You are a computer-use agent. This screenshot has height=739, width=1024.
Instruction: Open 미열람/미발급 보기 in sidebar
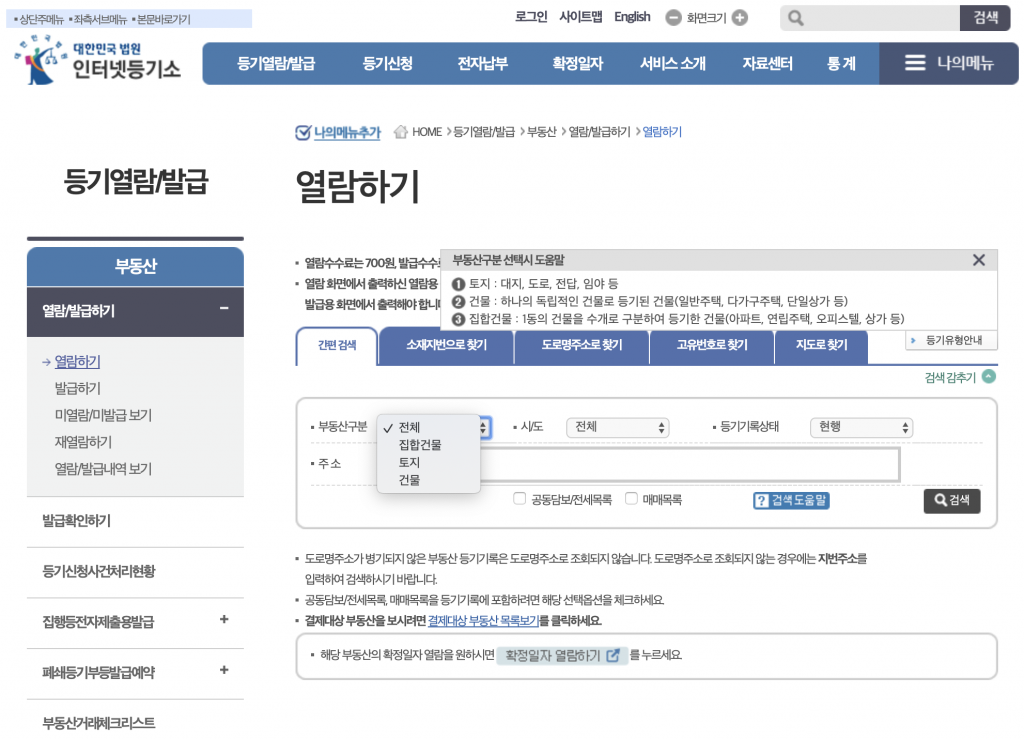pos(103,415)
